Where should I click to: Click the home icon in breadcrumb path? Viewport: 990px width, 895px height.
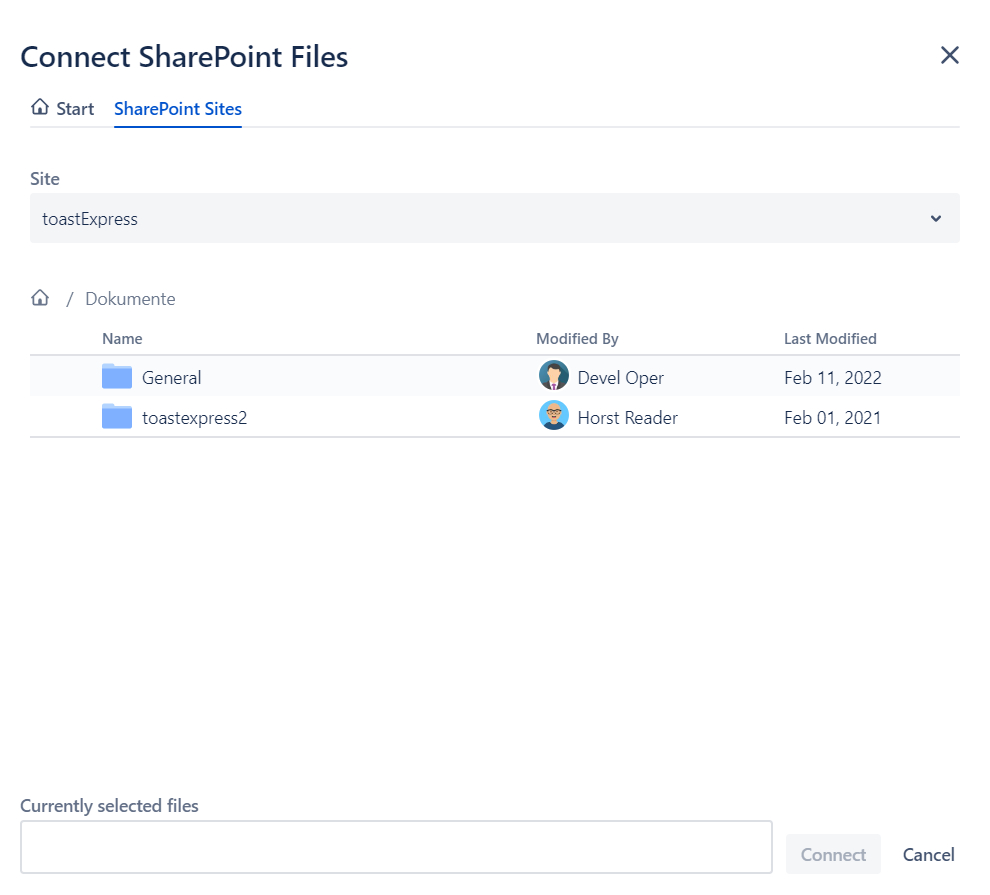point(40,298)
